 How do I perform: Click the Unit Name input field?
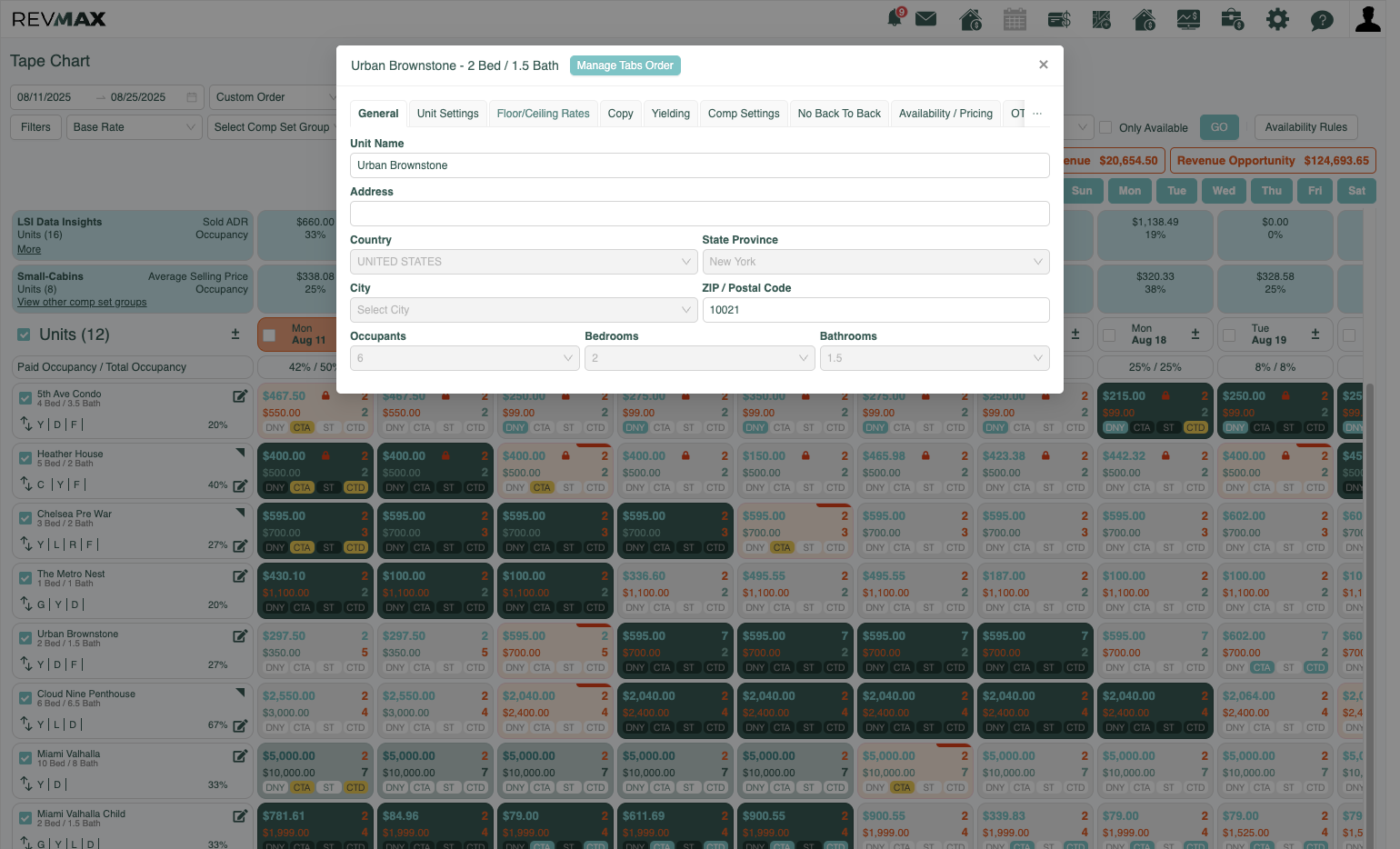[700, 165]
